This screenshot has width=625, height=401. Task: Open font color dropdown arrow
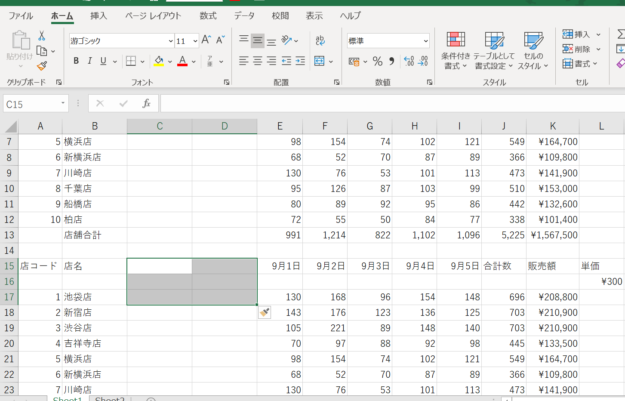[x=194, y=62]
